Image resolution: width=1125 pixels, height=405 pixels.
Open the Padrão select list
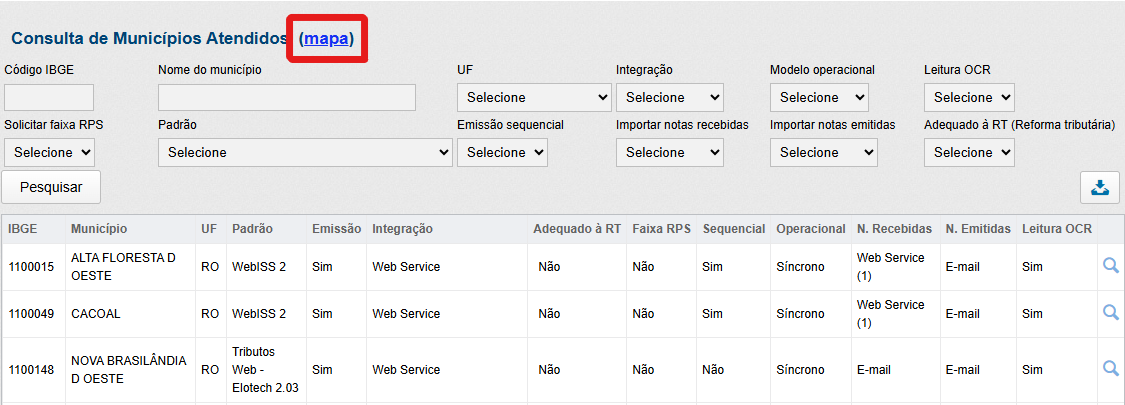(x=305, y=153)
